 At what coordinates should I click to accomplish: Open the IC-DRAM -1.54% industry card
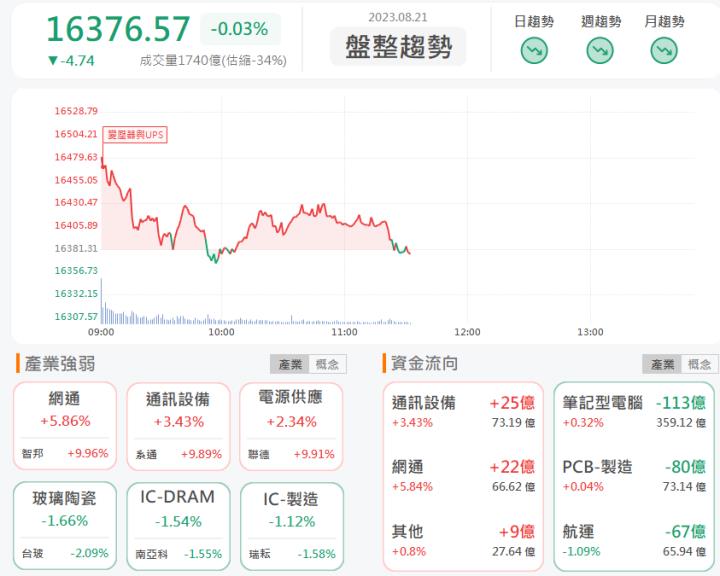(x=178, y=526)
